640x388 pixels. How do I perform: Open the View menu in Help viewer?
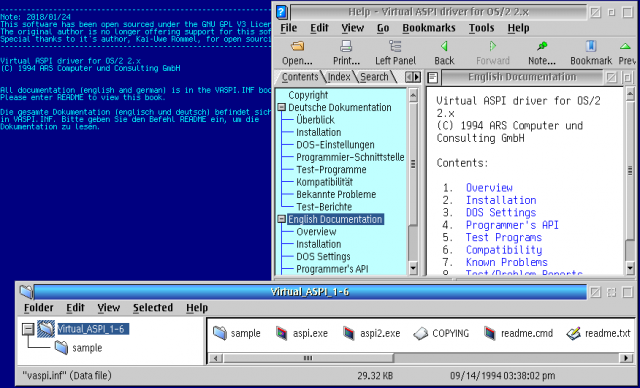tap(353, 28)
